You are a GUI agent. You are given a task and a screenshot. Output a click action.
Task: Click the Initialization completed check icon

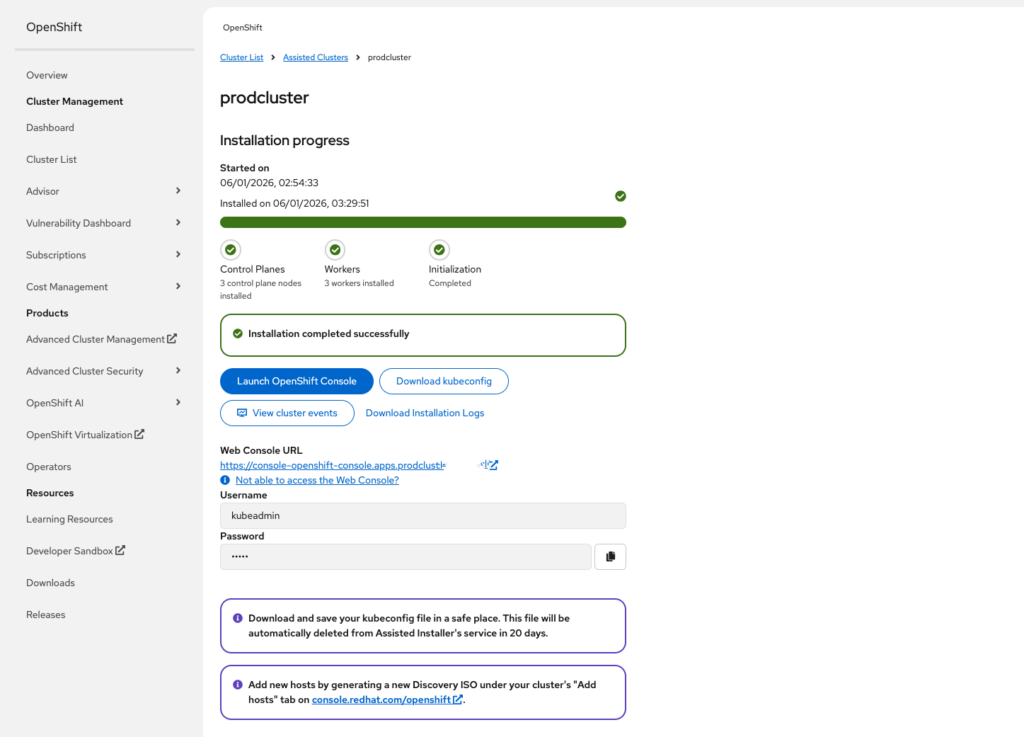439,250
